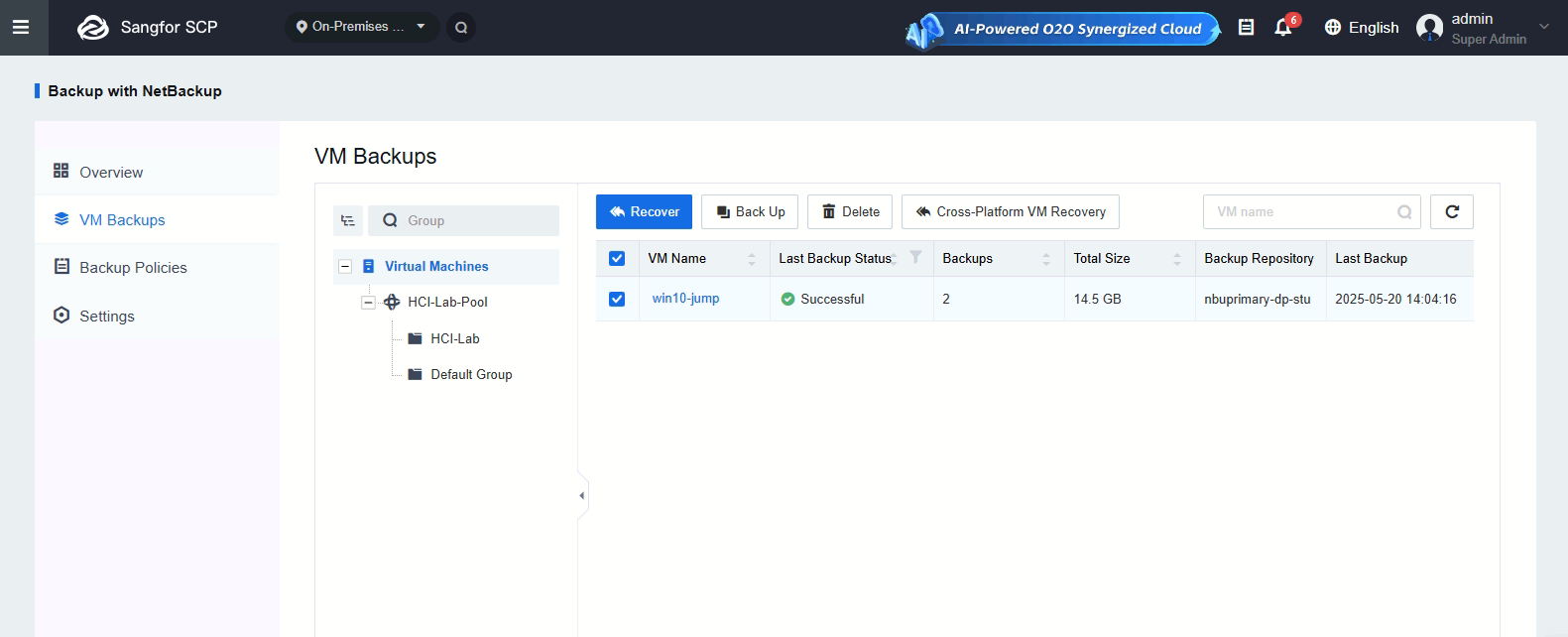
Task: Open the global search icon in header
Action: [461, 28]
